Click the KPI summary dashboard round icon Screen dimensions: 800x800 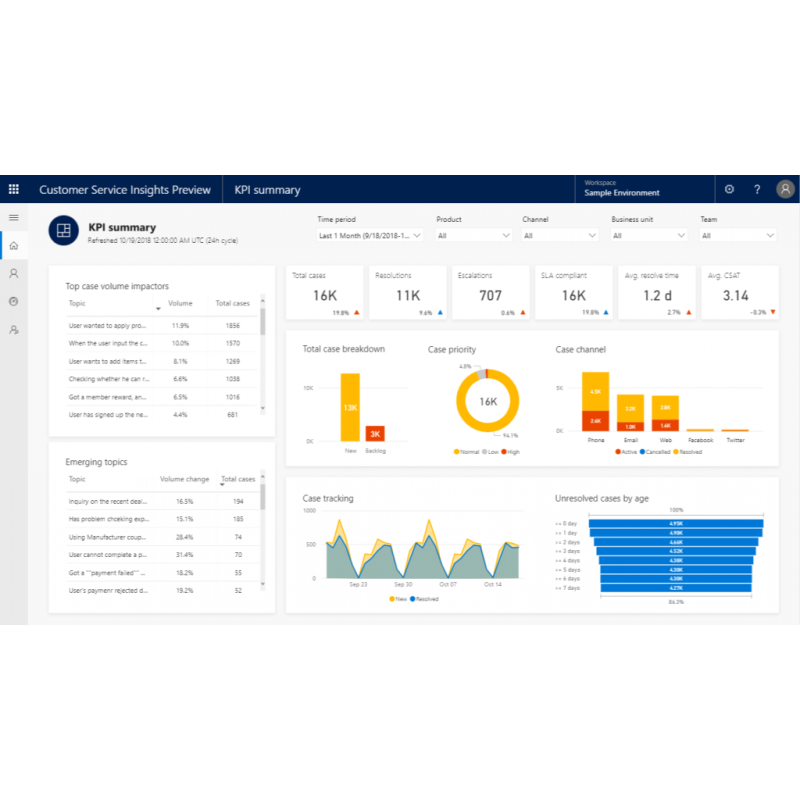[x=63, y=231]
